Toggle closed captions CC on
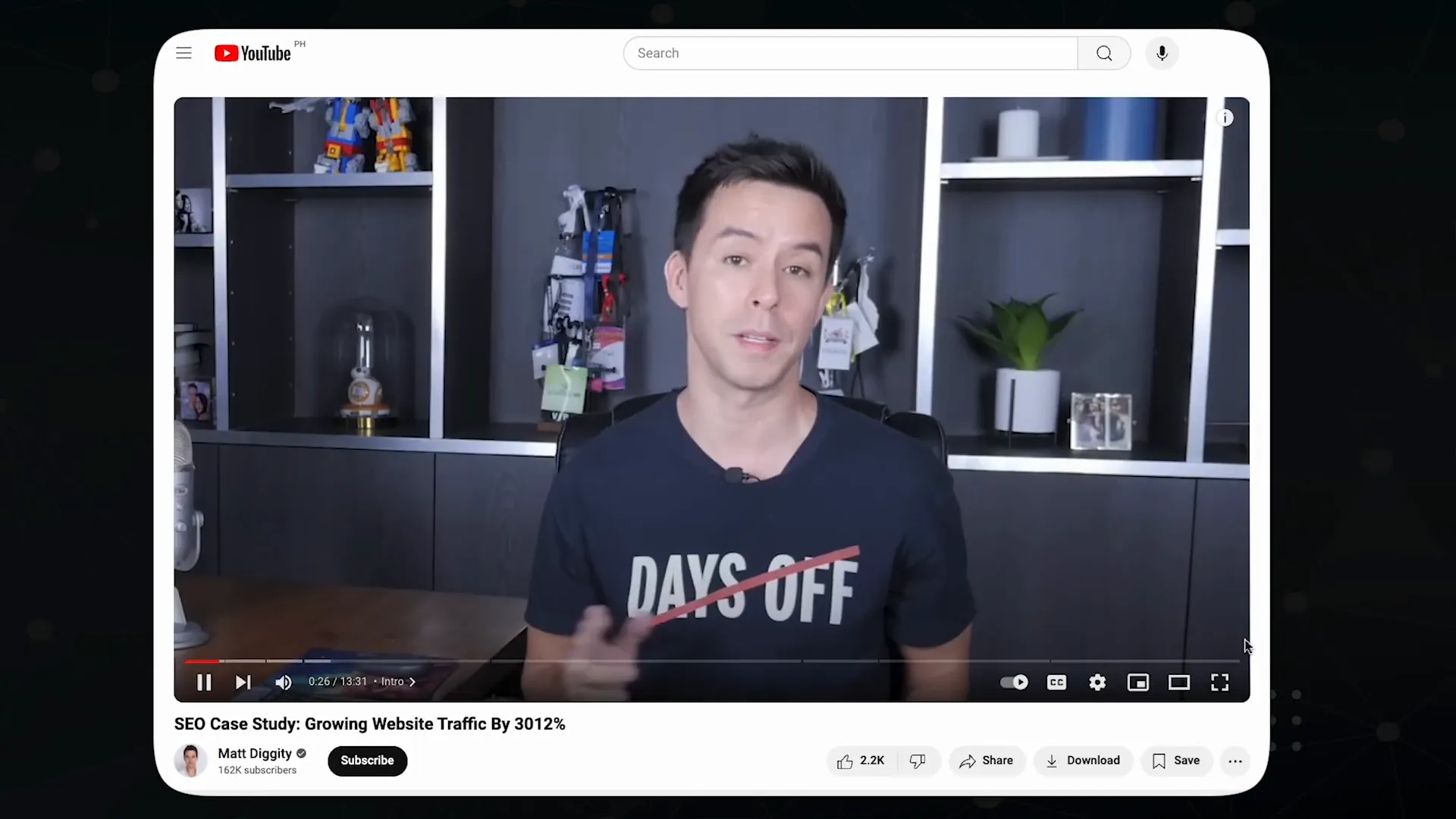The width and height of the screenshot is (1456, 819). tap(1057, 682)
